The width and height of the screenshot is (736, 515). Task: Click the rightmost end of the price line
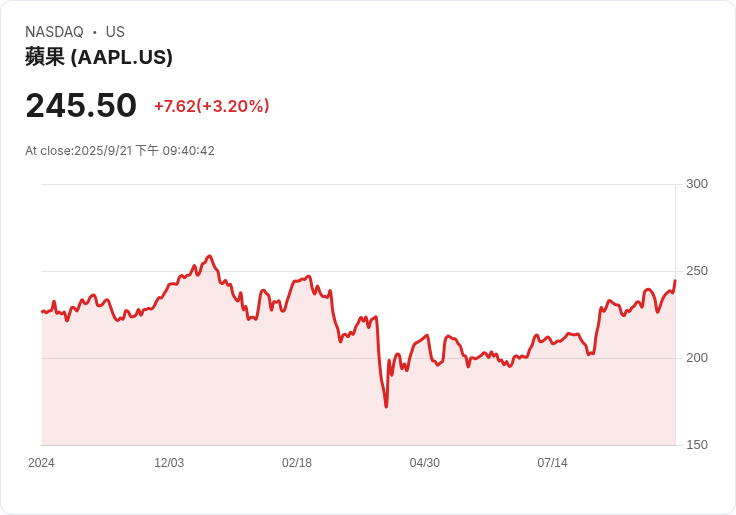[675, 281]
